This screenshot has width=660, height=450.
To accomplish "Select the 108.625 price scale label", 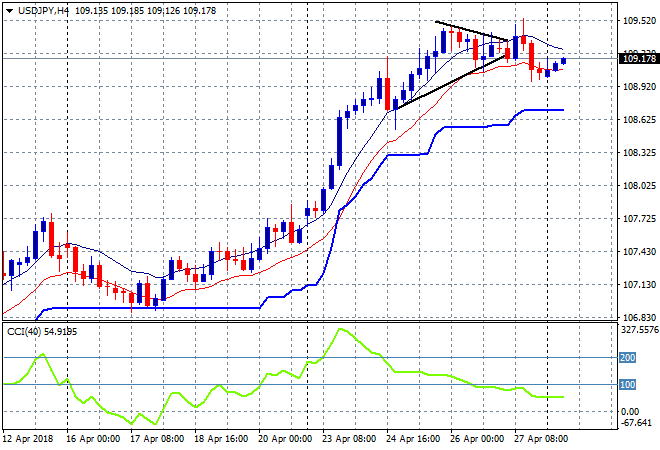I will click(x=639, y=120).
